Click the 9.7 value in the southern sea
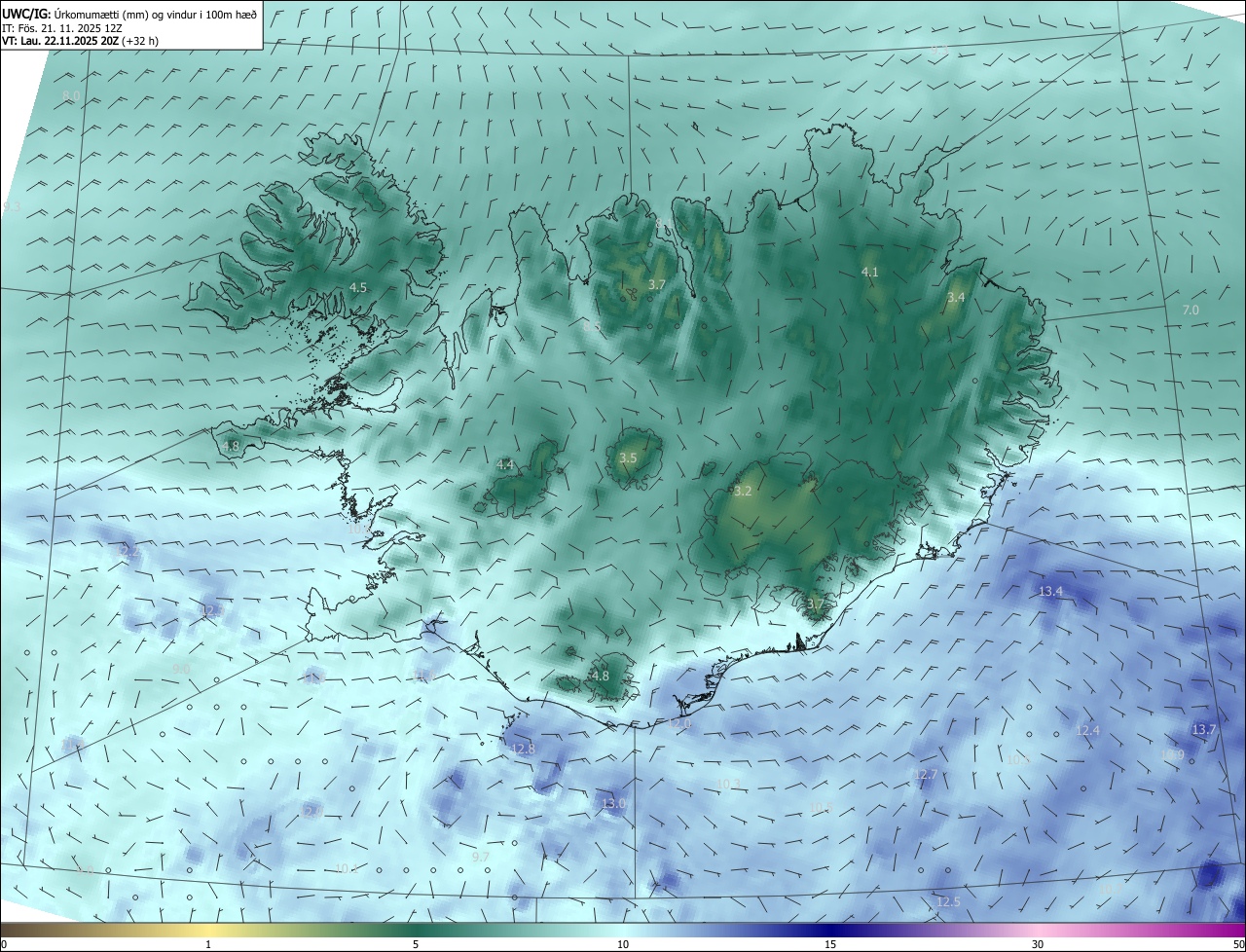 pos(480,857)
